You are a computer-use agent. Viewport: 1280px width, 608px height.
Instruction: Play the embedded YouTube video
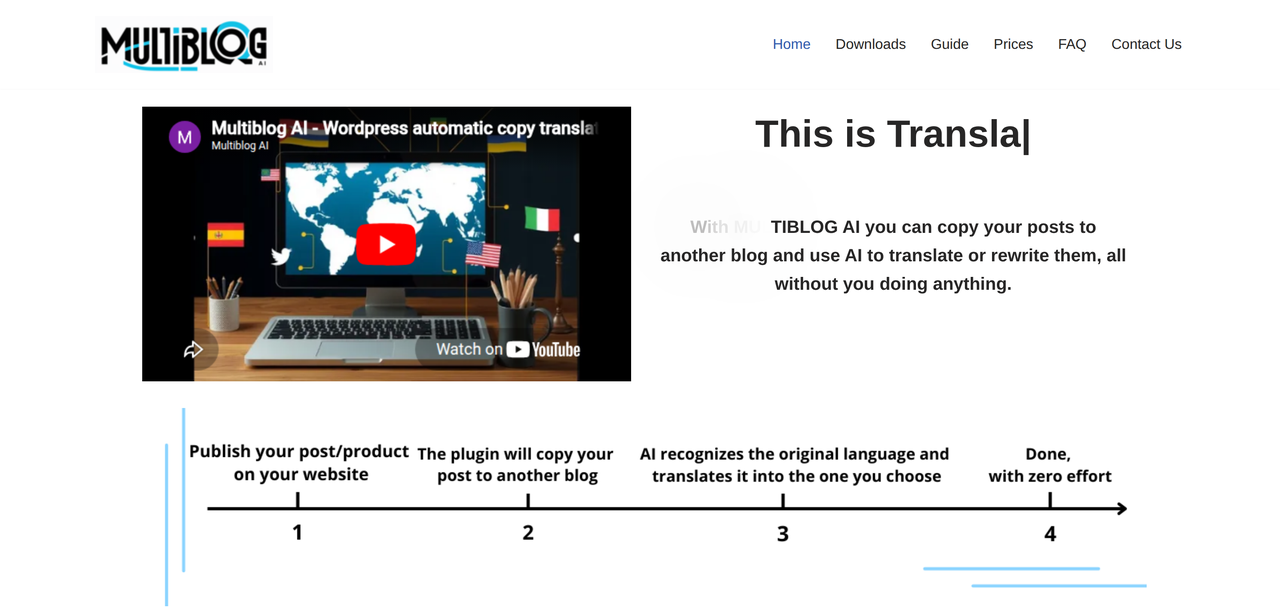(386, 244)
